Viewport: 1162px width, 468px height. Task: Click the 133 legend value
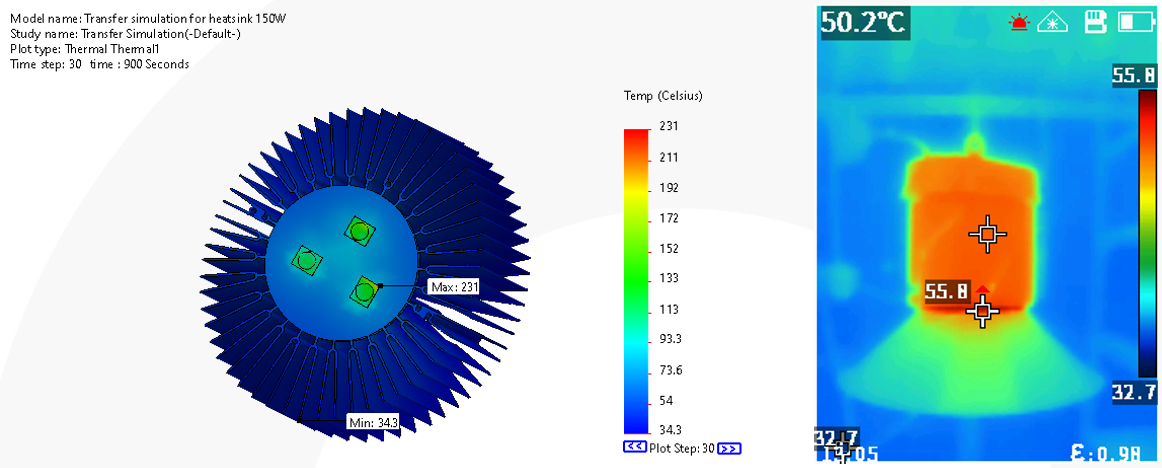669,278
